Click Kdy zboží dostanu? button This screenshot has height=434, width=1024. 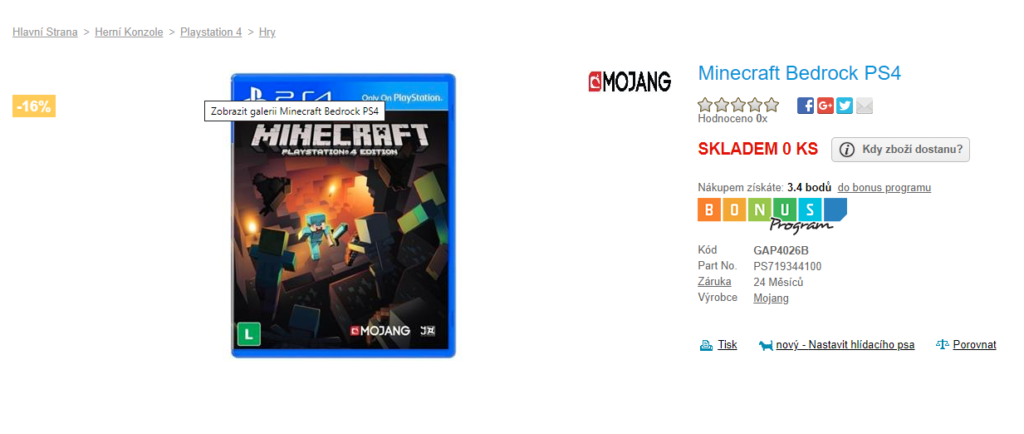coord(901,149)
